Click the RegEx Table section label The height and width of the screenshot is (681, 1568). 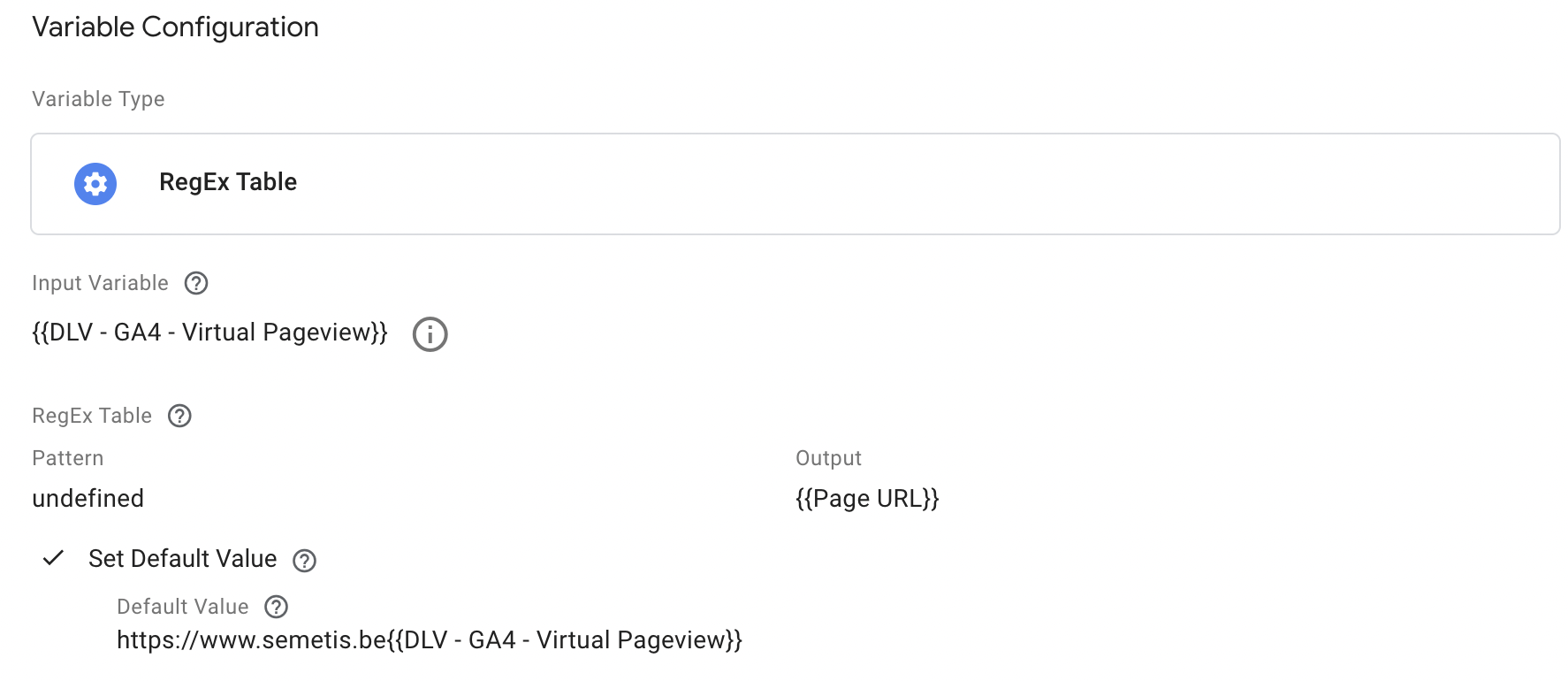[92, 416]
